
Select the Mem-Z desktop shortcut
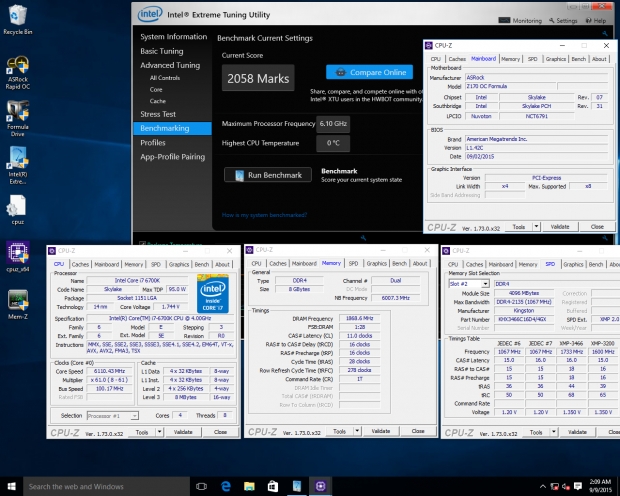(x=18, y=305)
